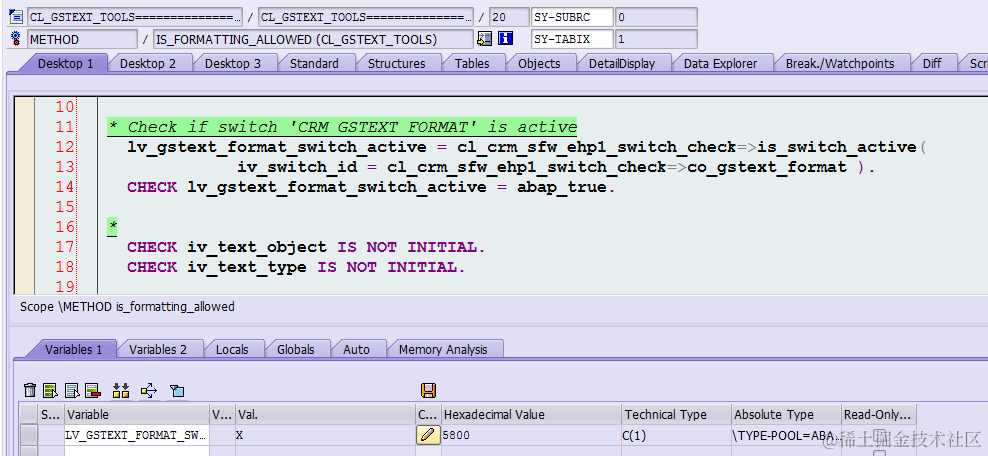Click empty variable name cell below LV_GSTEXT_FORMAT_SW
The image size is (988, 456).
click(137, 451)
